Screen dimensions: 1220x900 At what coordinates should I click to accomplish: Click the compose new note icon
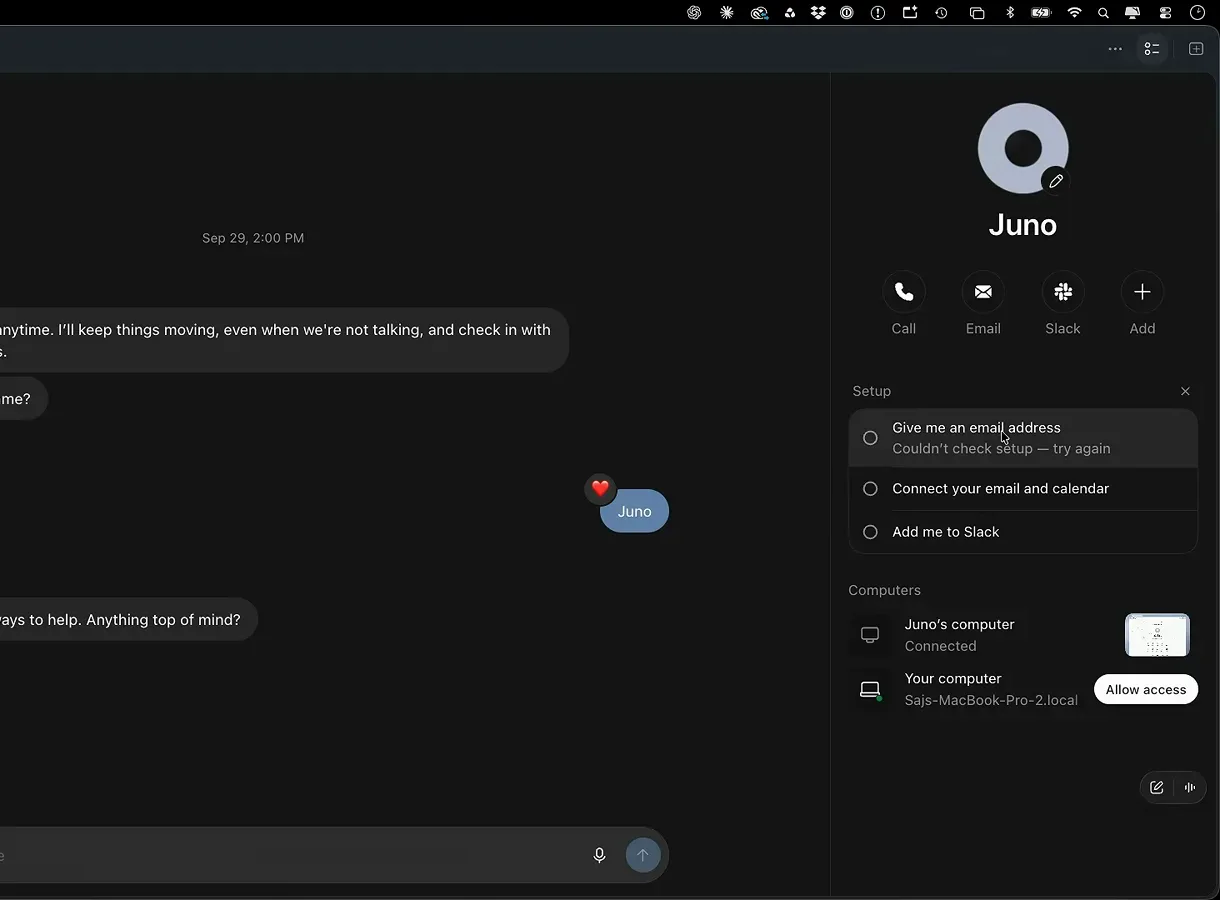[1156, 787]
